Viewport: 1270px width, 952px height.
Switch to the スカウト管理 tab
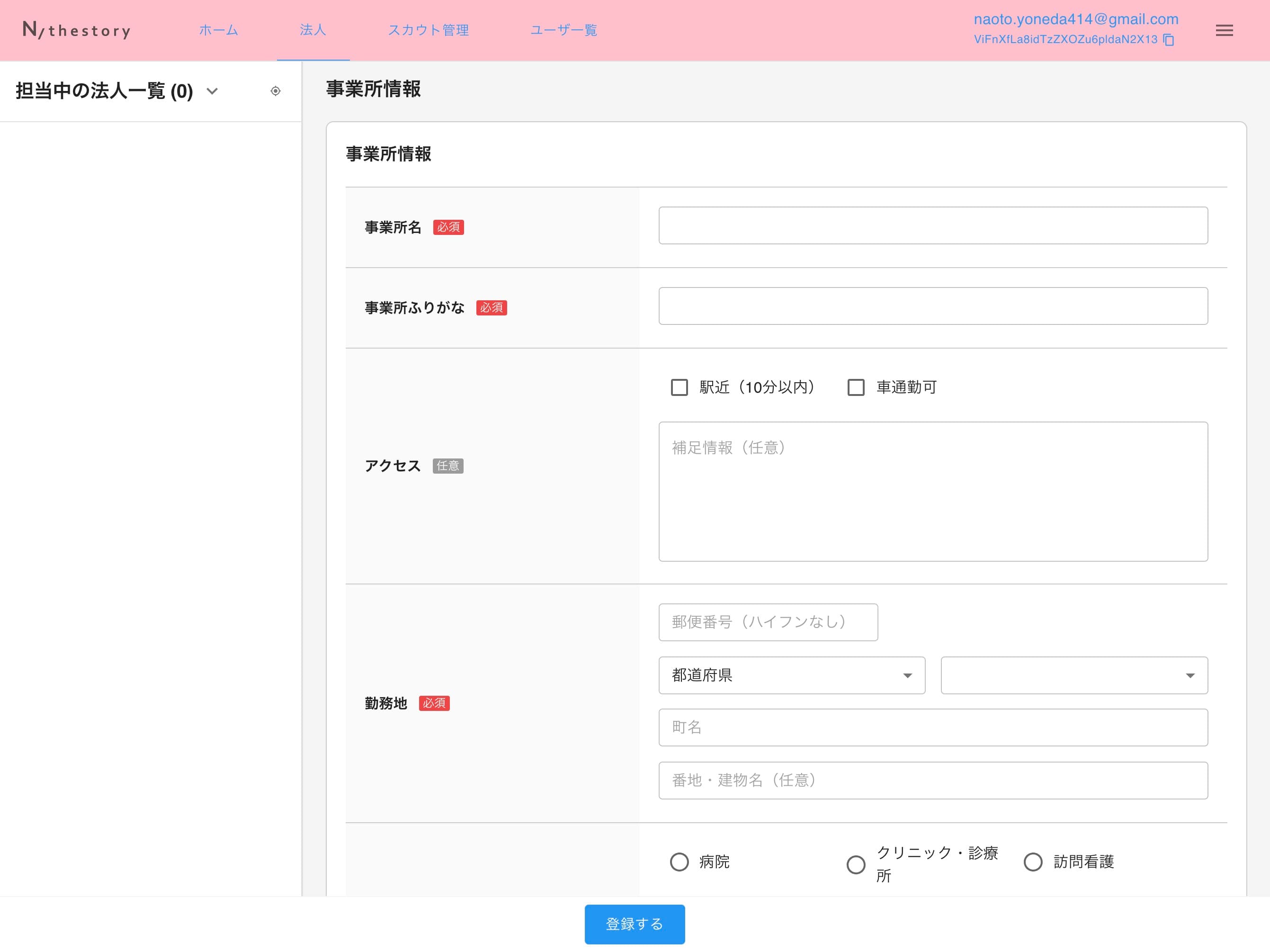pos(429,30)
